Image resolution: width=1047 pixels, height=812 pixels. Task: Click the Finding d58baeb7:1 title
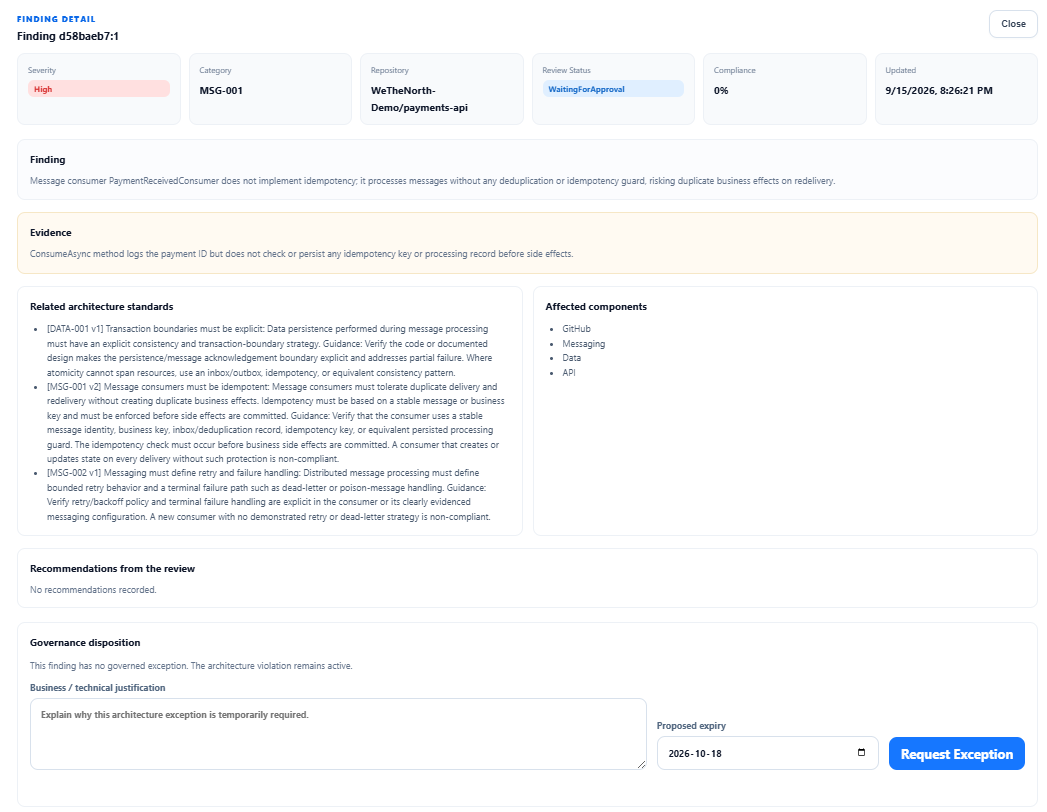pos(68,36)
